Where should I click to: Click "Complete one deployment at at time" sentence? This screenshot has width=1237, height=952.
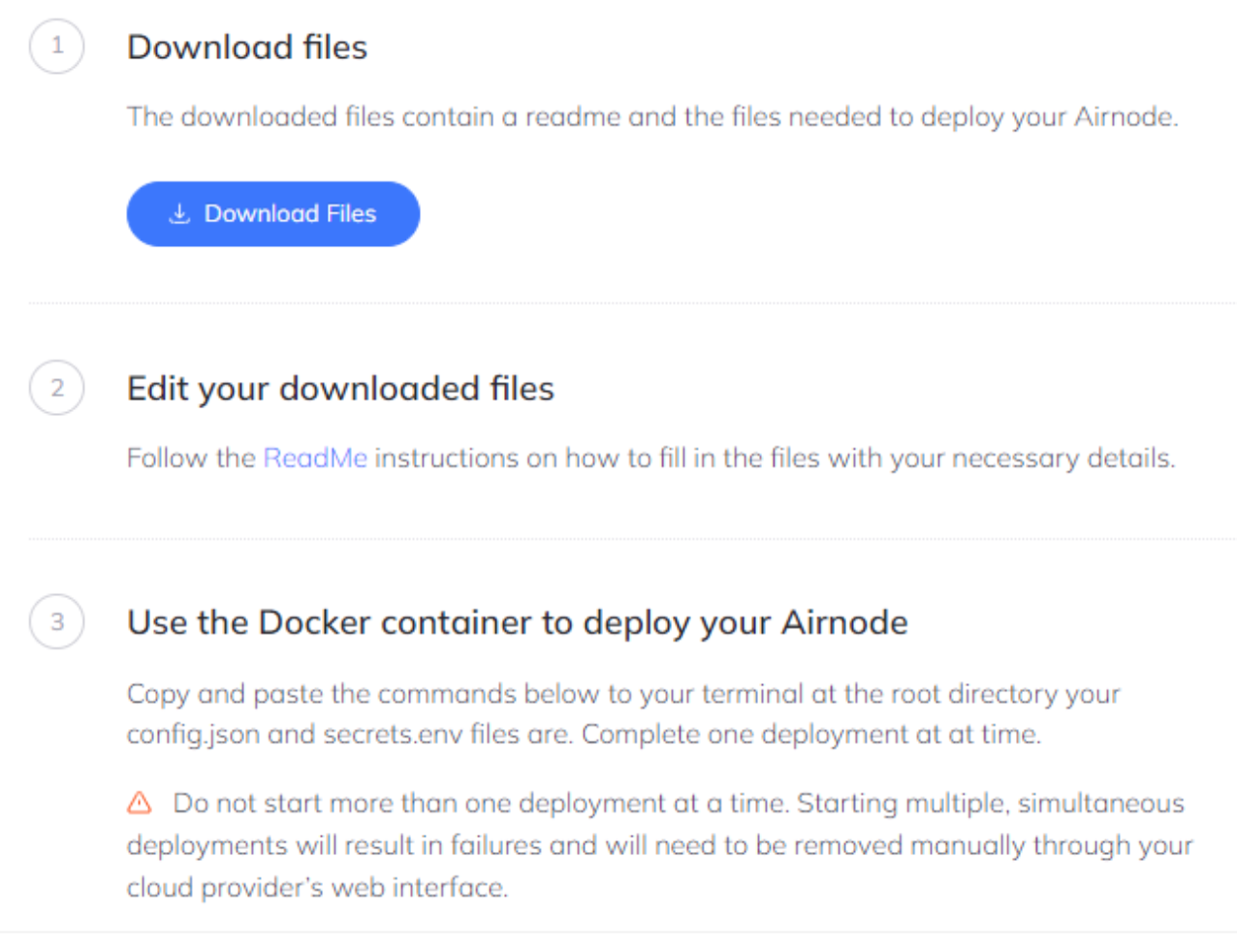pos(810,735)
